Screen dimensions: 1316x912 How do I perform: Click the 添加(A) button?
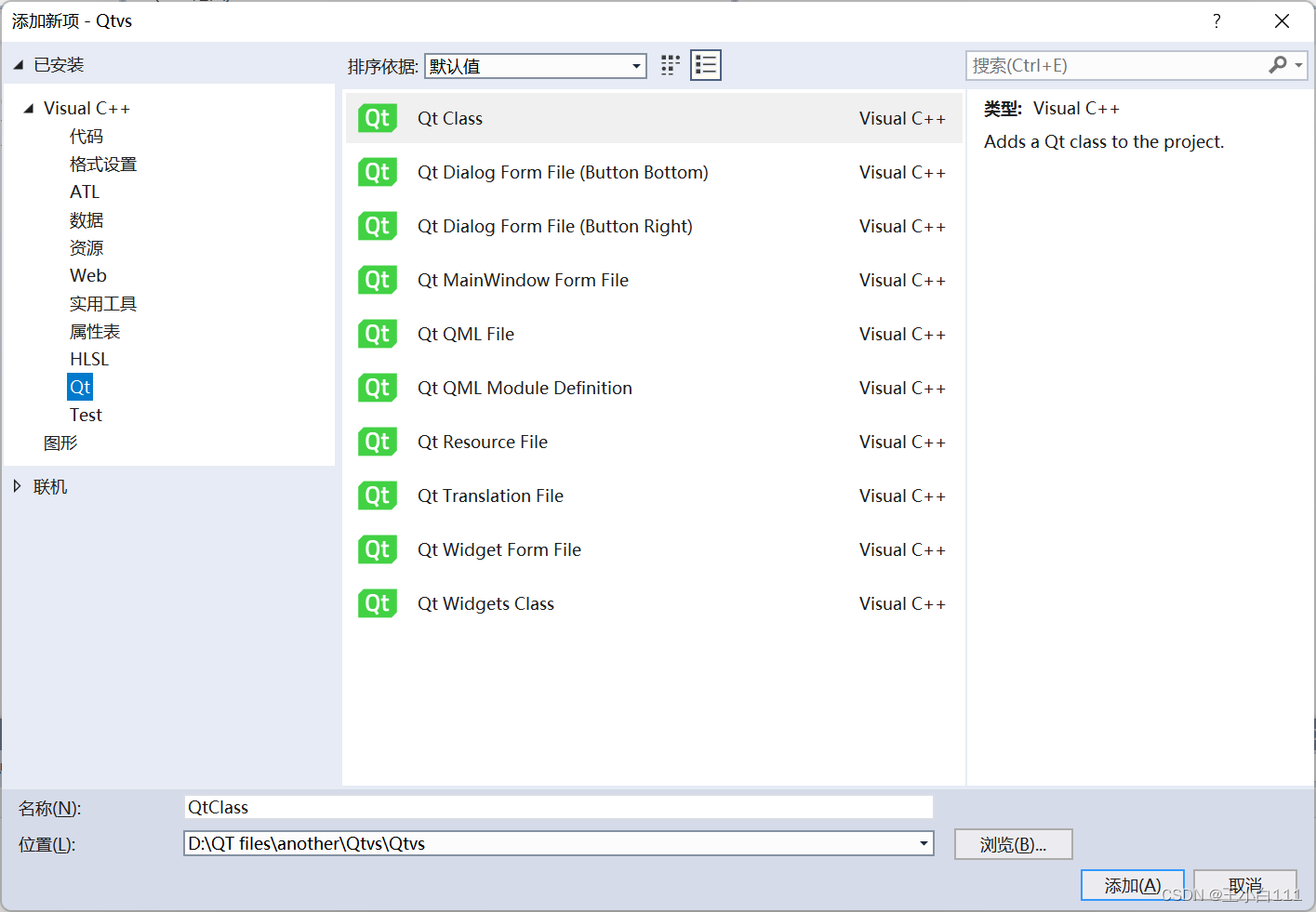(x=1132, y=885)
